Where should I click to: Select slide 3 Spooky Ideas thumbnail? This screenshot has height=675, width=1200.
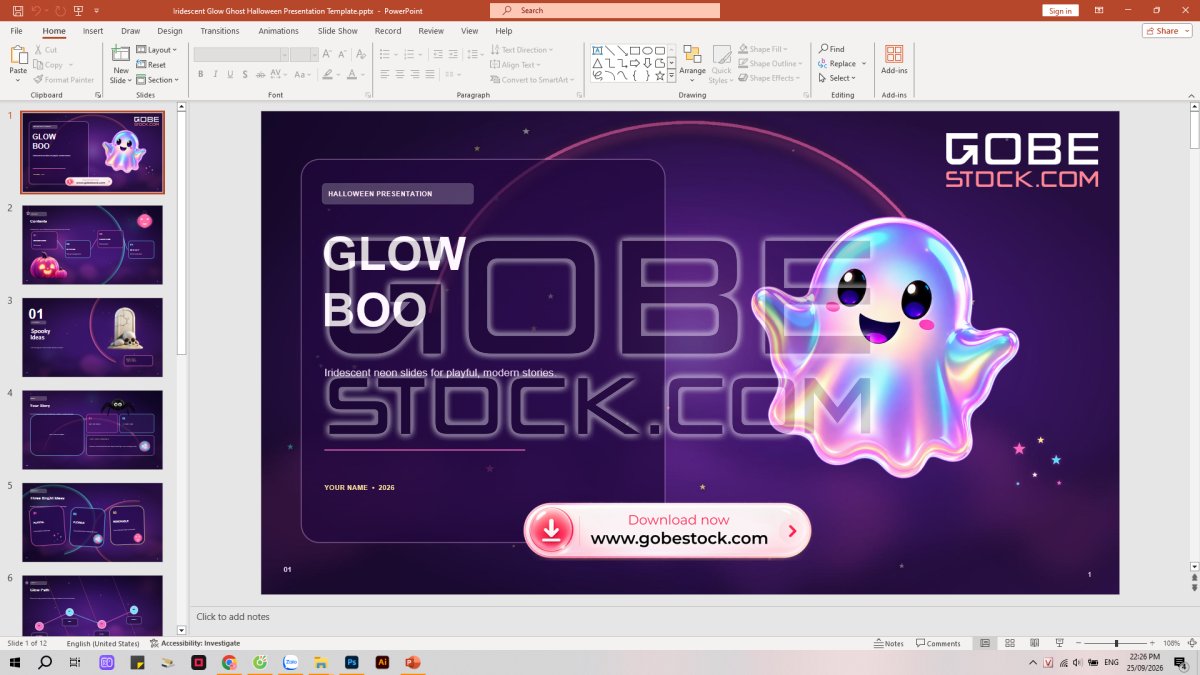pos(92,338)
